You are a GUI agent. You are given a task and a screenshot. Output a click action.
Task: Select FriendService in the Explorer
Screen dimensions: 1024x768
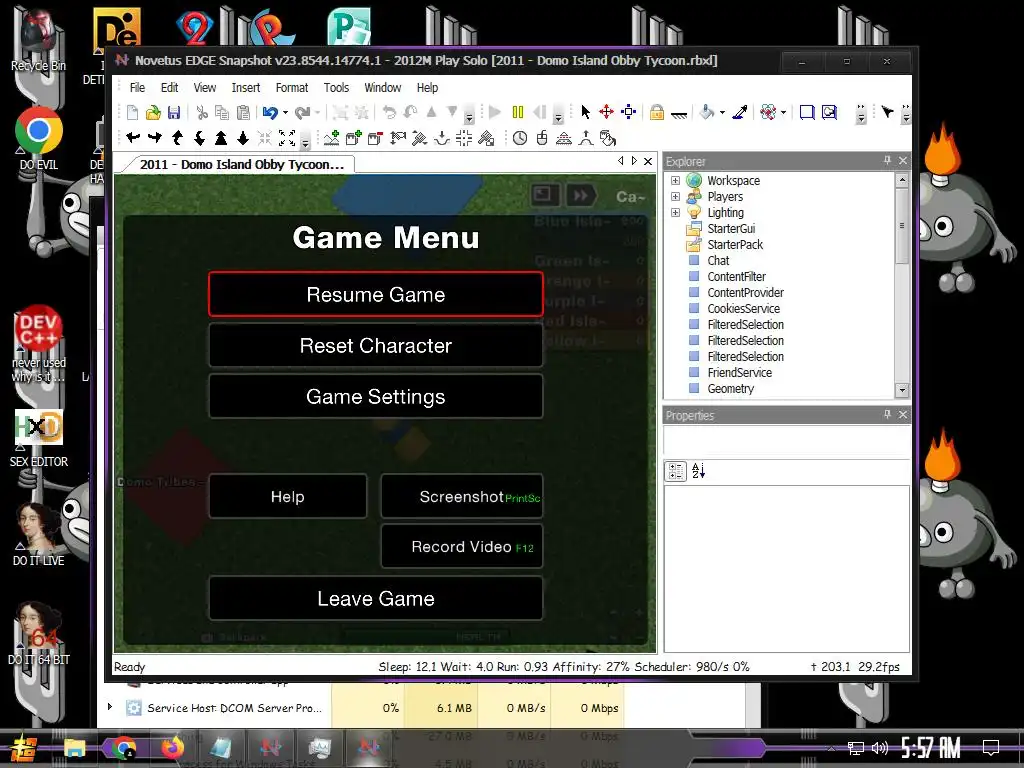tap(739, 372)
